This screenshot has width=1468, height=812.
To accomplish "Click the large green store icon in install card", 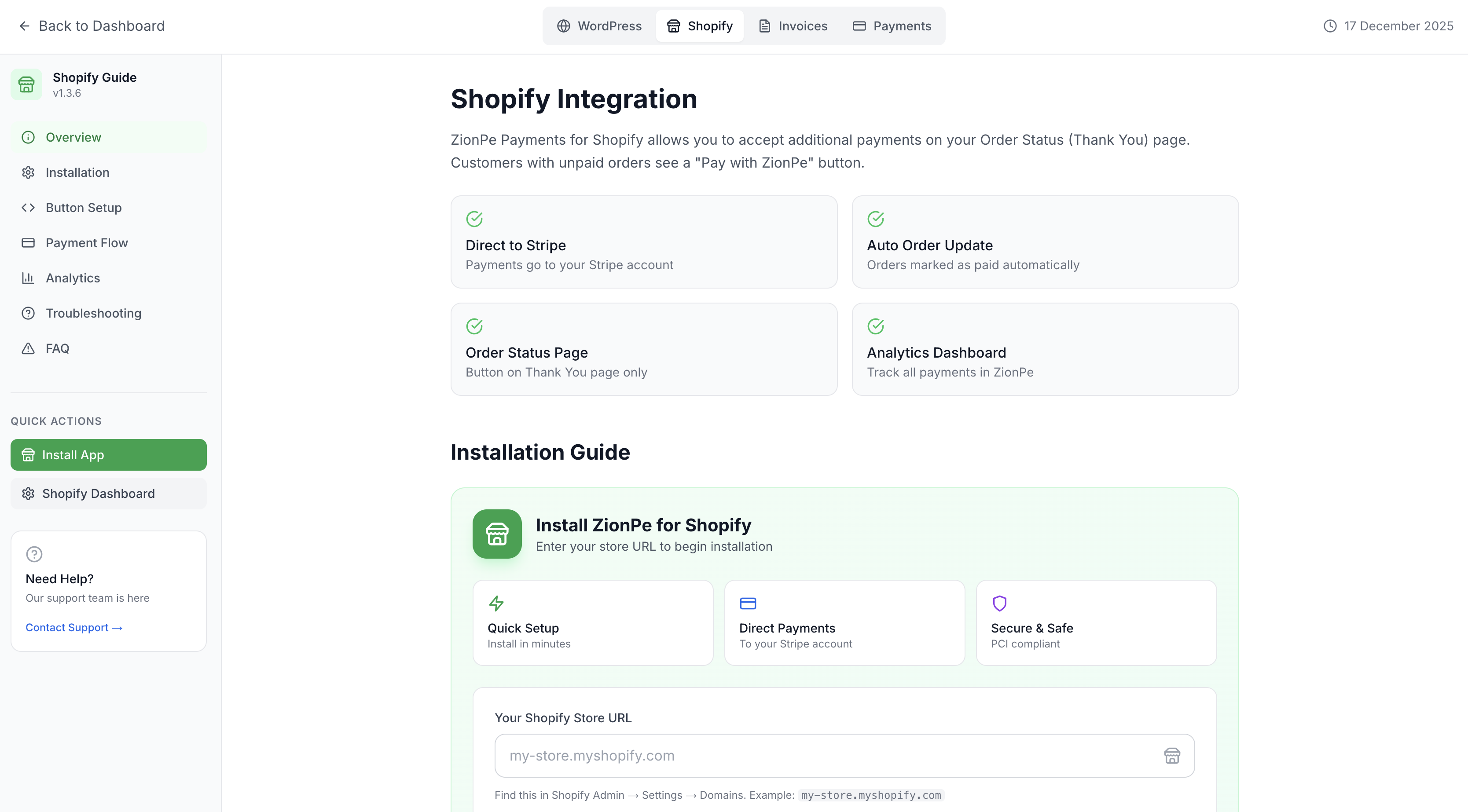I will [x=496, y=534].
